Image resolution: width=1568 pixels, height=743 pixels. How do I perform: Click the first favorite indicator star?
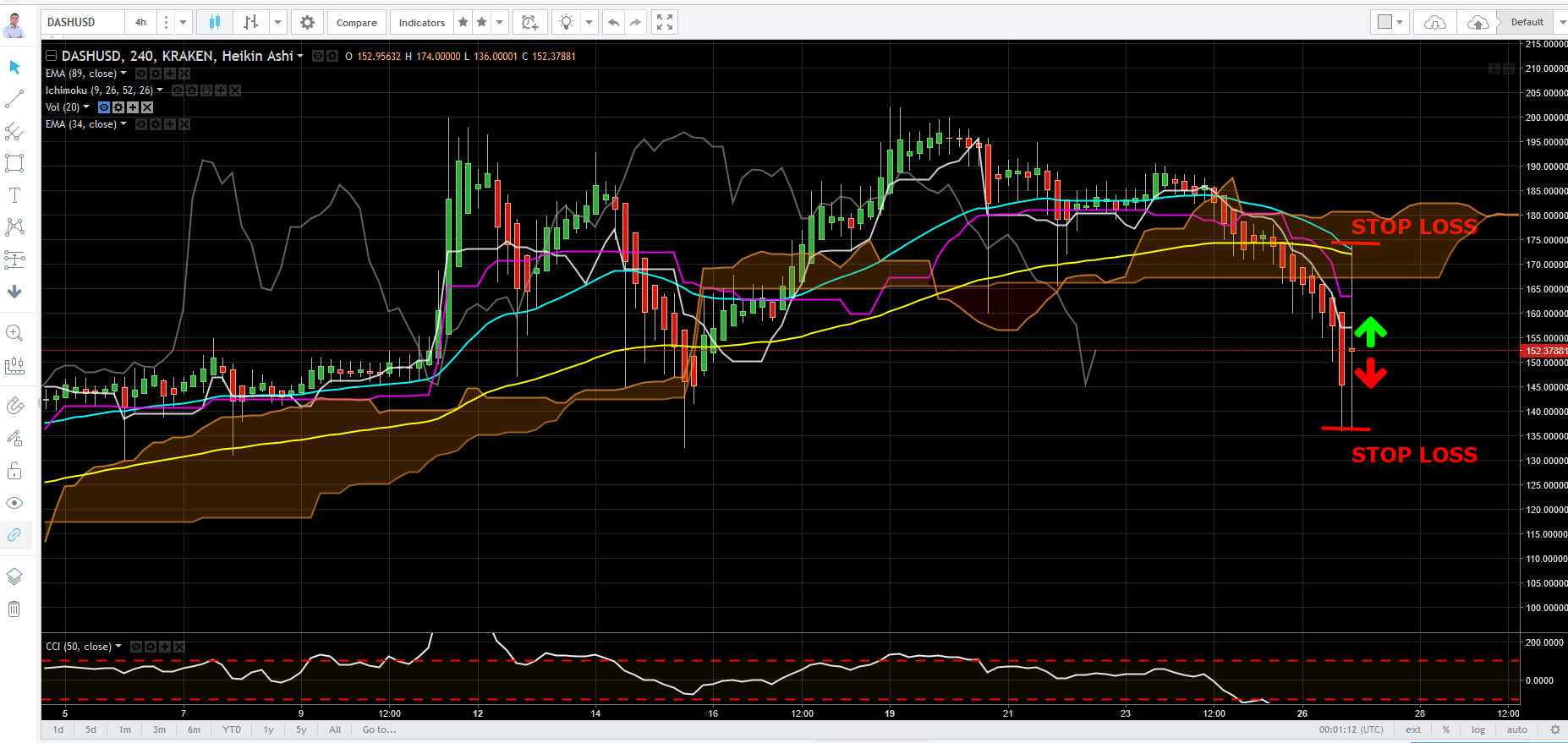[463, 22]
